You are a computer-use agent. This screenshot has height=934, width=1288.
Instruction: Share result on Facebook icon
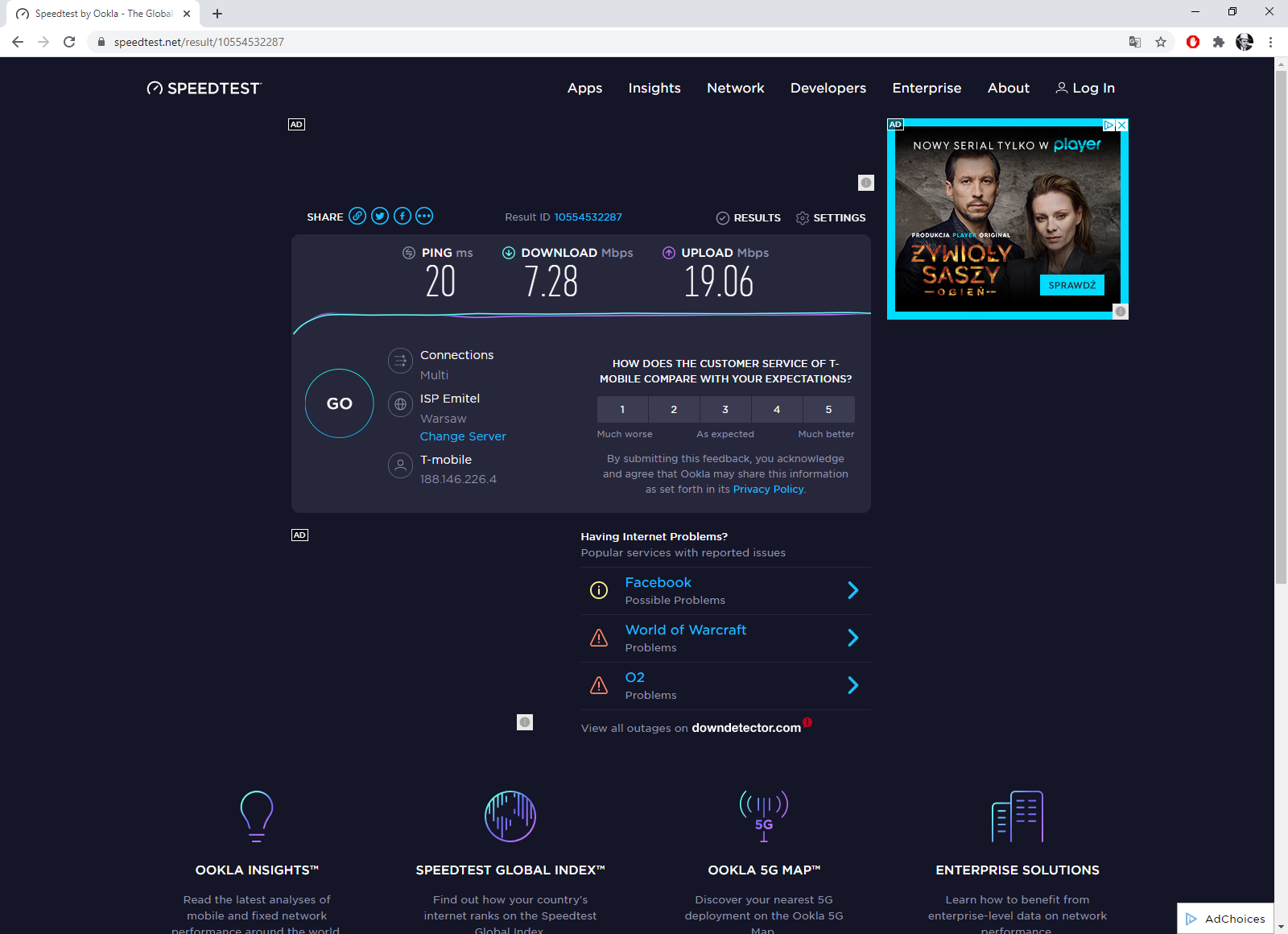(402, 216)
